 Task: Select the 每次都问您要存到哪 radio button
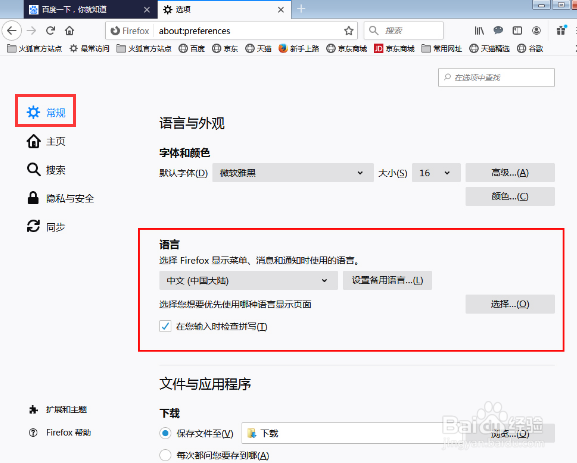pyautogui.click(x=165, y=455)
